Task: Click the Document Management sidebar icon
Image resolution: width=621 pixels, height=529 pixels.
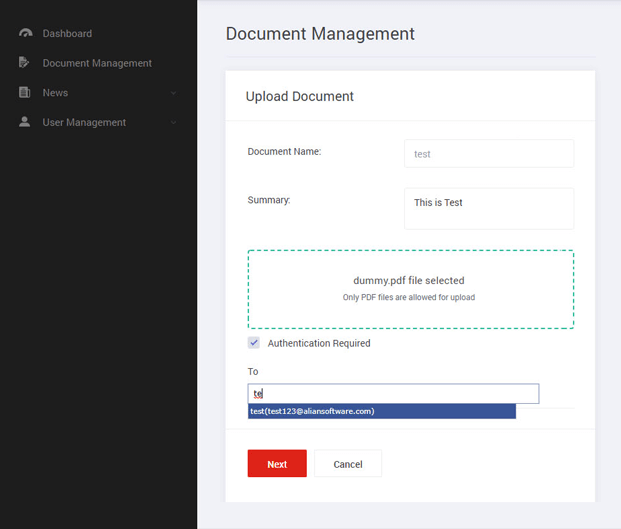Action: click(x=24, y=63)
